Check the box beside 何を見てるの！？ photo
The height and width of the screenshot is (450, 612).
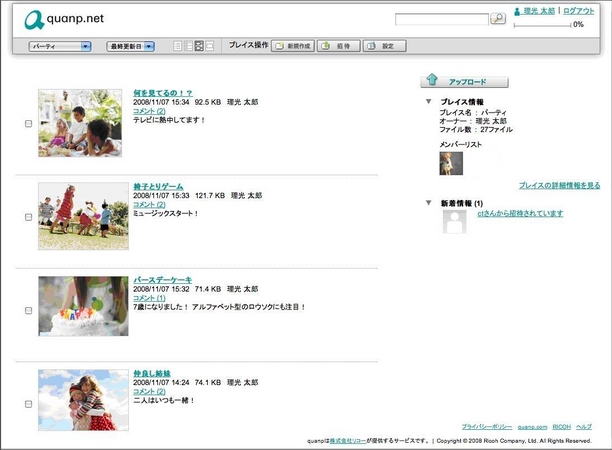point(28,123)
